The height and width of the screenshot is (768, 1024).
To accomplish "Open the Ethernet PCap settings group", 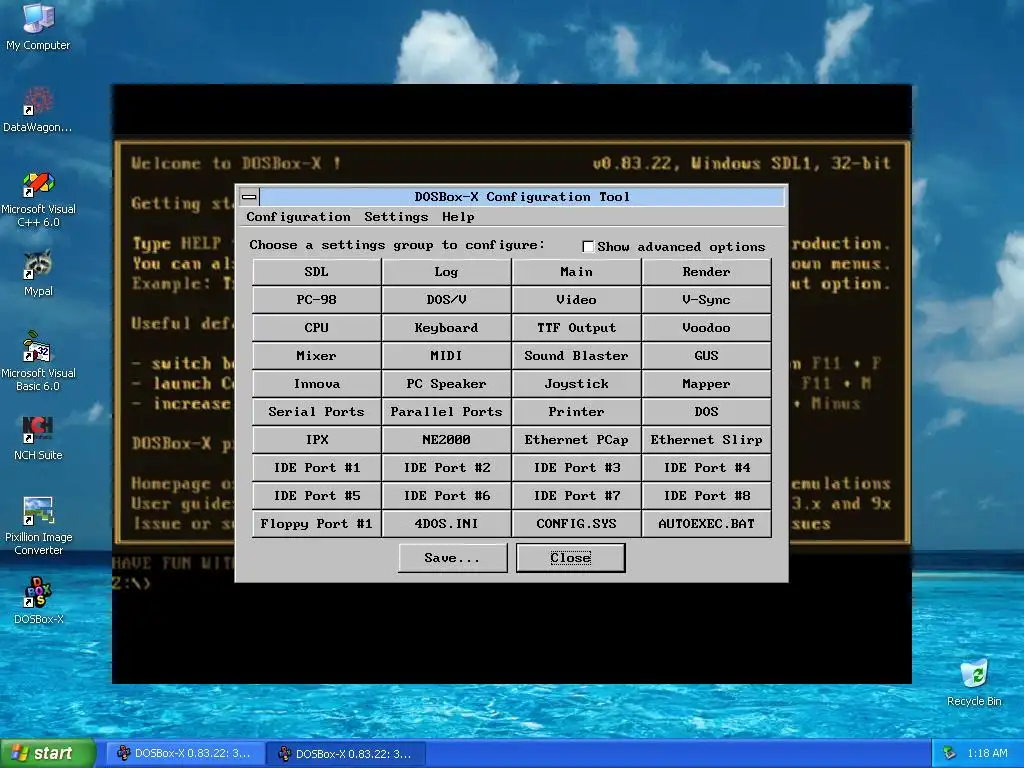I will (576, 440).
